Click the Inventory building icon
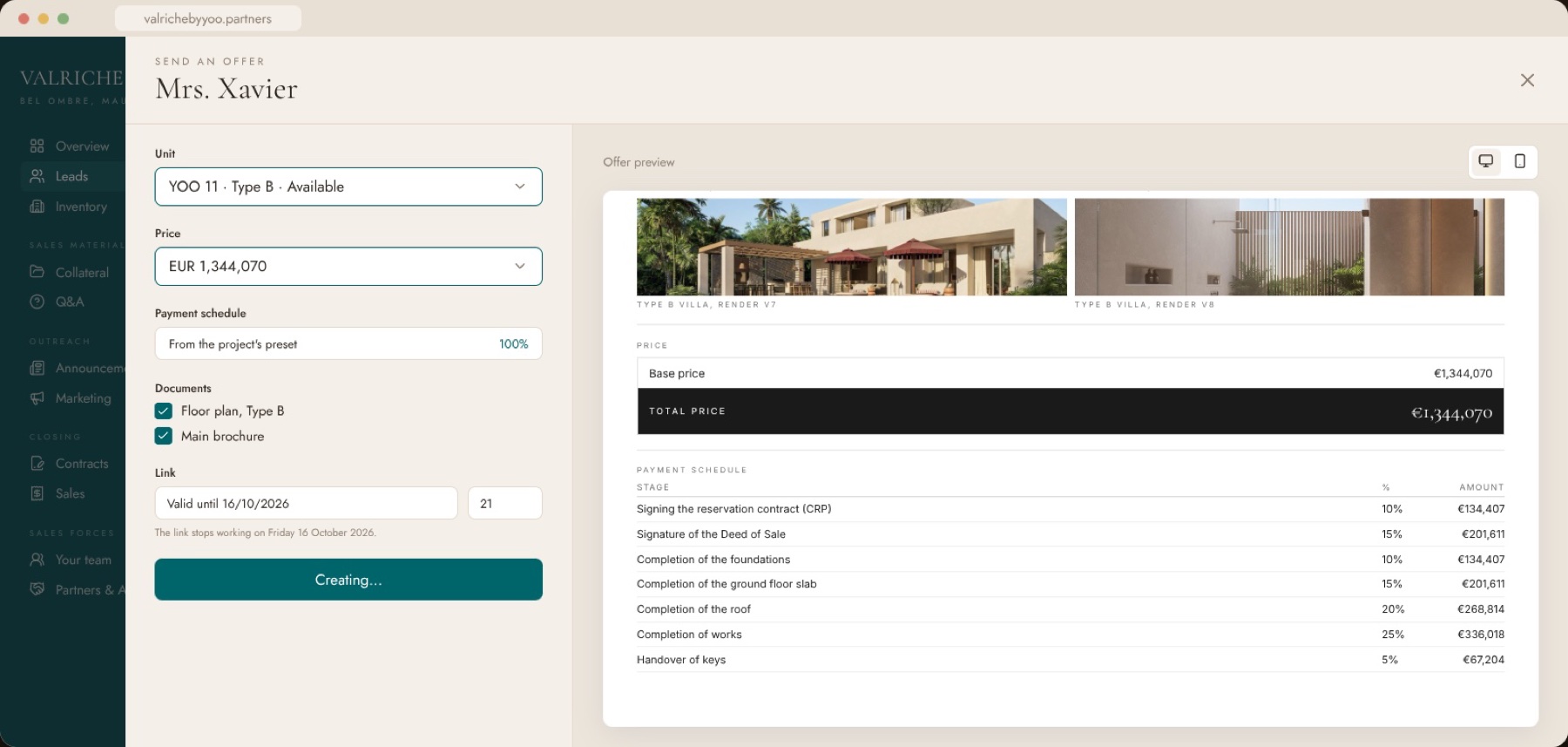 tap(37, 207)
